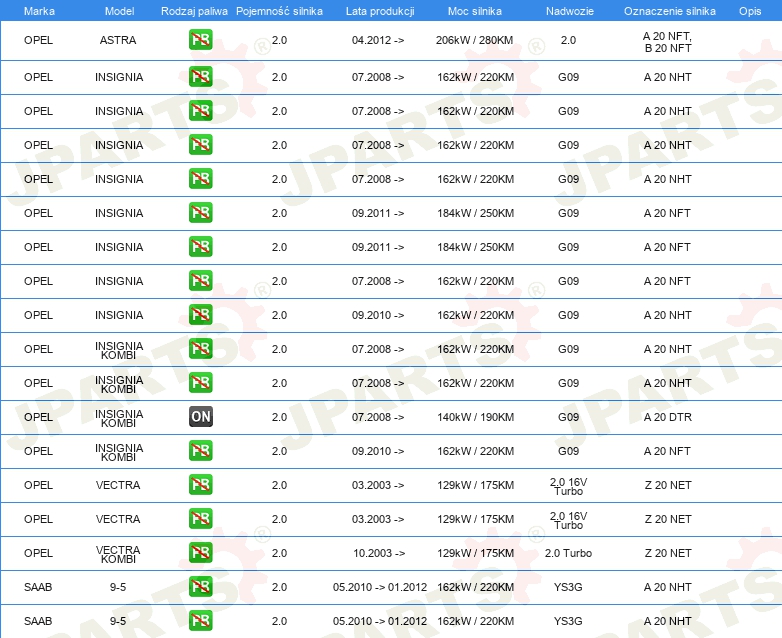Sort by the Marka column header
The height and width of the screenshot is (638, 782).
[39, 11]
